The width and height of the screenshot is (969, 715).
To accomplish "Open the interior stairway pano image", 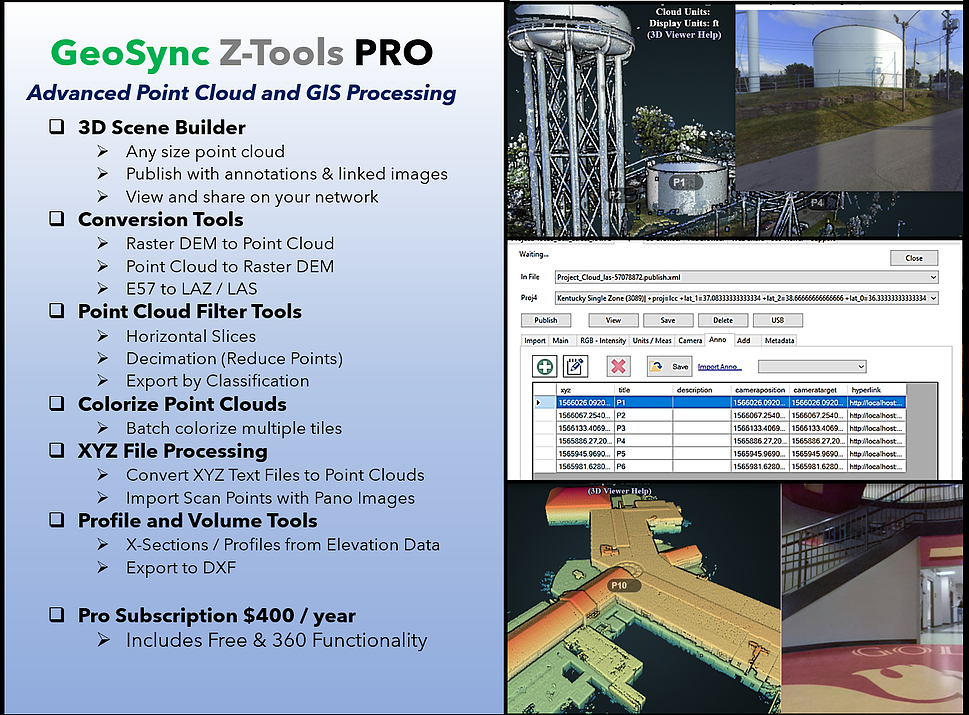I will [x=873, y=599].
